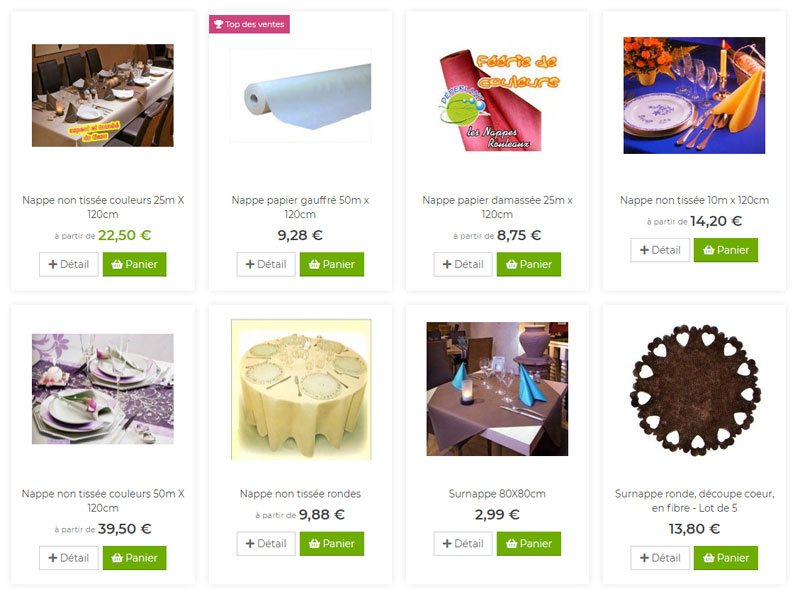The width and height of the screenshot is (800, 600).
Task: Click Surnappe ronde, découpe coeur title link
Action: point(694,501)
